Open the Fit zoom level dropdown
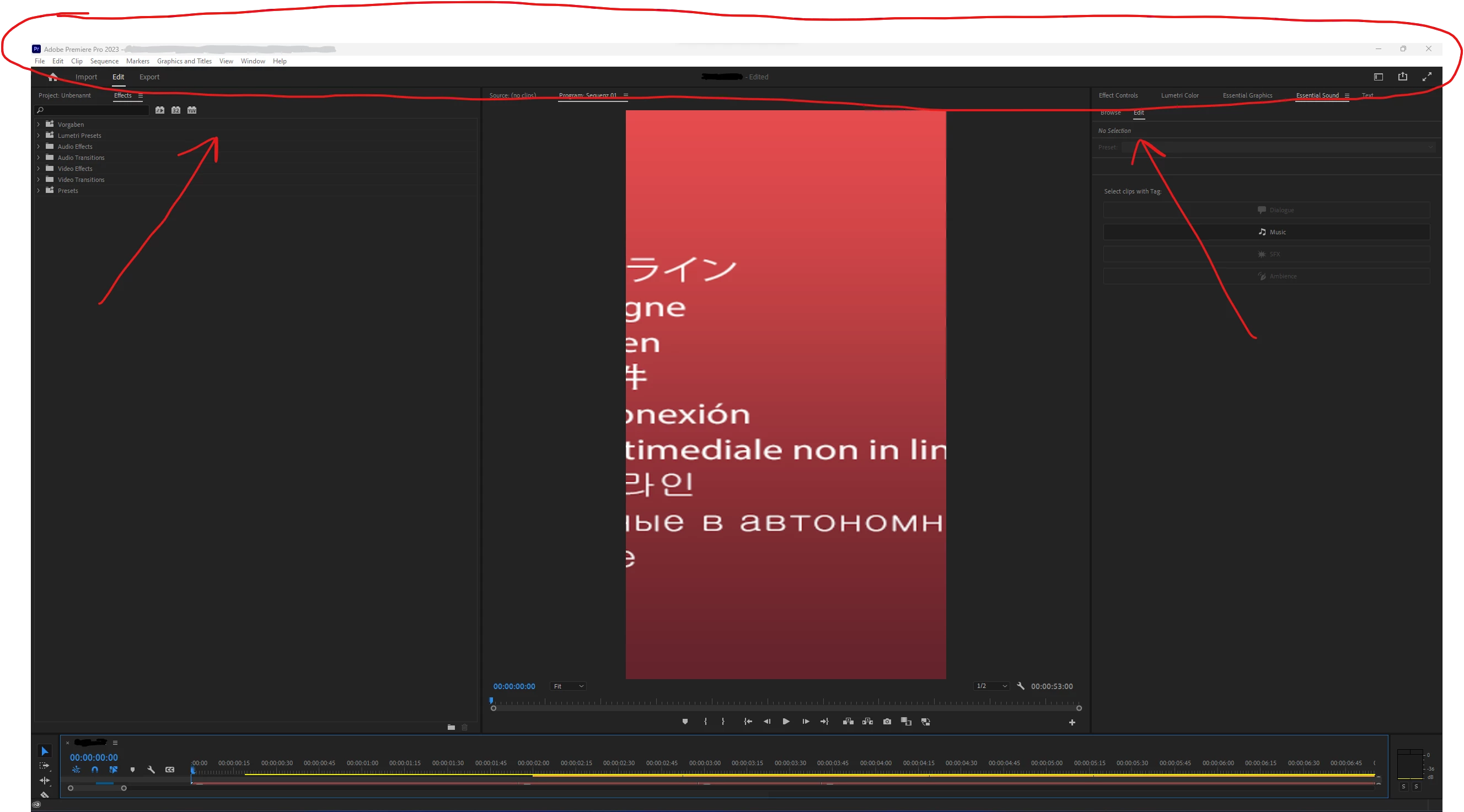This screenshot has height=812, width=1464. point(567,686)
